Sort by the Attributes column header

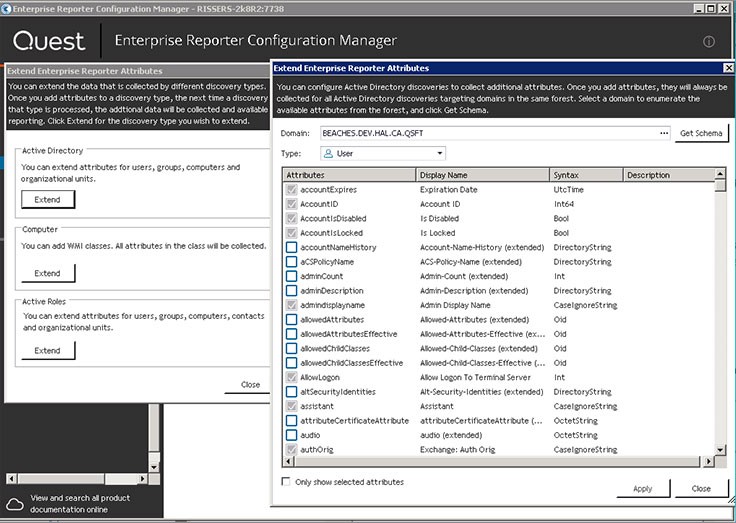pos(349,175)
